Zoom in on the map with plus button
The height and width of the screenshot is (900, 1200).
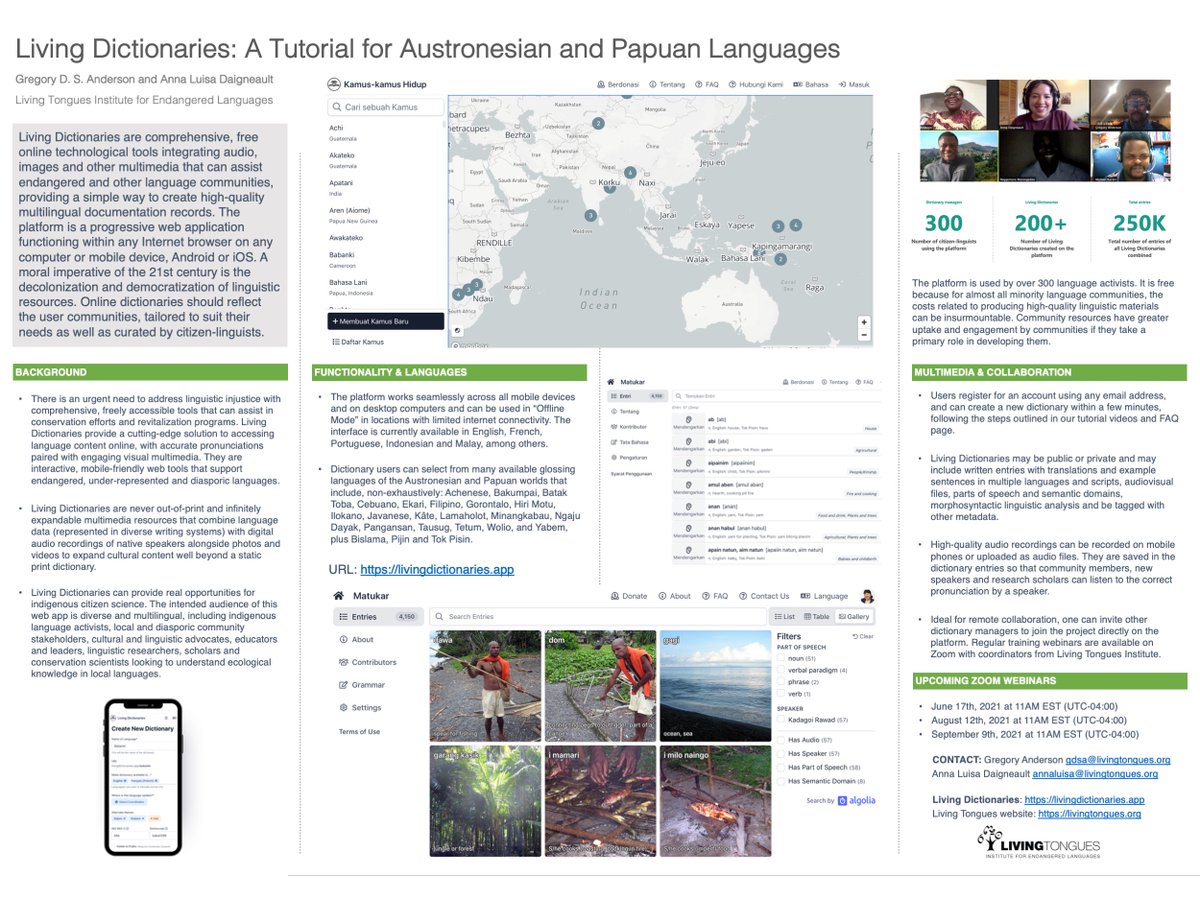[x=865, y=323]
